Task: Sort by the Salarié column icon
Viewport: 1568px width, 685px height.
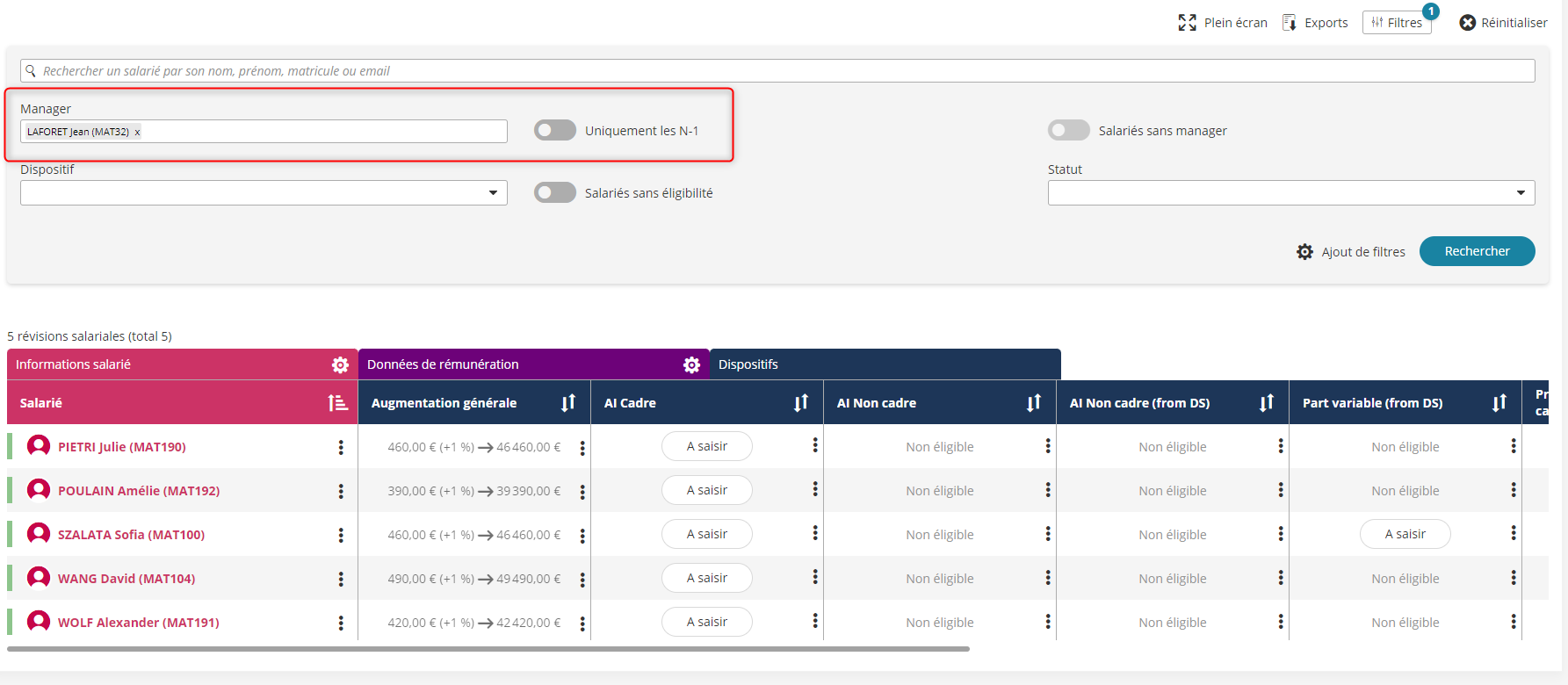Action: click(337, 403)
